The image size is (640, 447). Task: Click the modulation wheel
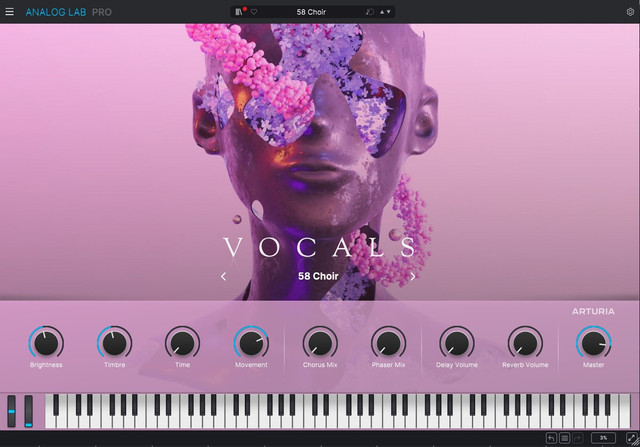[x=28, y=411]
